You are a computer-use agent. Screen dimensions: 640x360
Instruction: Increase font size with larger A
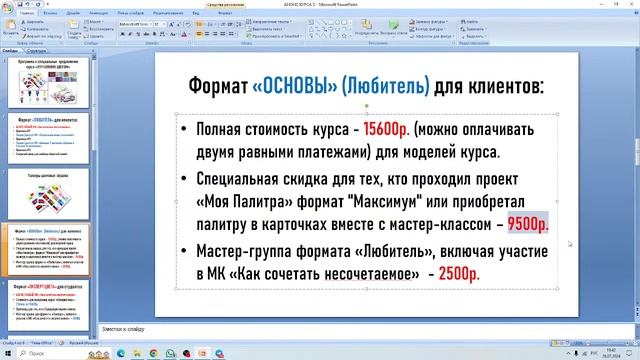171,24
